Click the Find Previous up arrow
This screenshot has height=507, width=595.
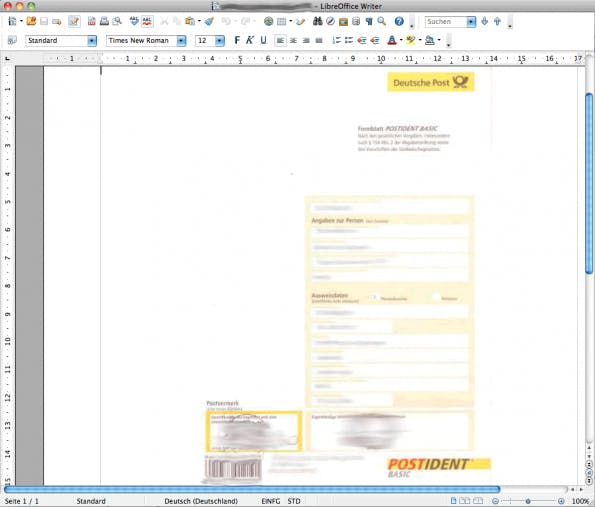coord(497,21)
